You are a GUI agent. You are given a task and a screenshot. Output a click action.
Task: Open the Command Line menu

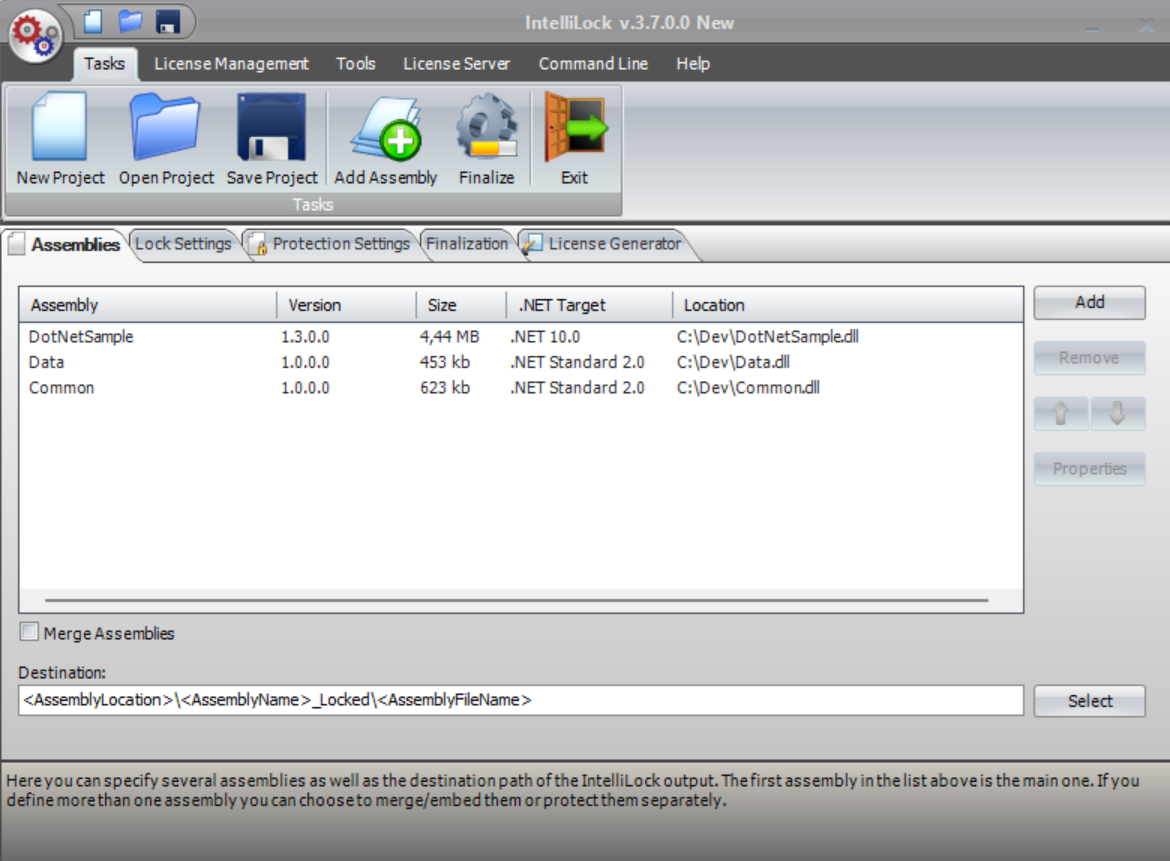(593, 64)
